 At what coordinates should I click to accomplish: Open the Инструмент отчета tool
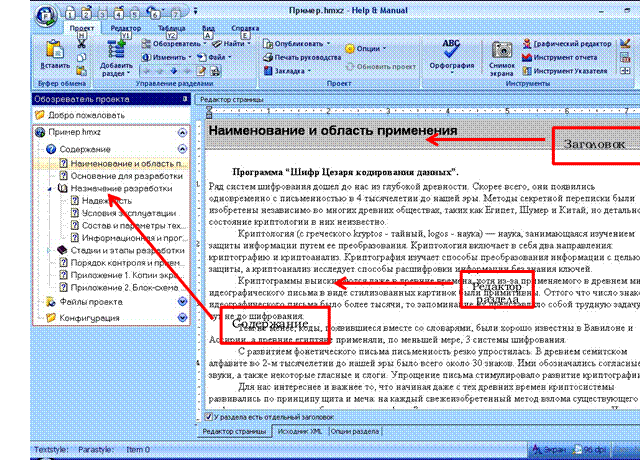pyautogui.click(x=560, y=58)
